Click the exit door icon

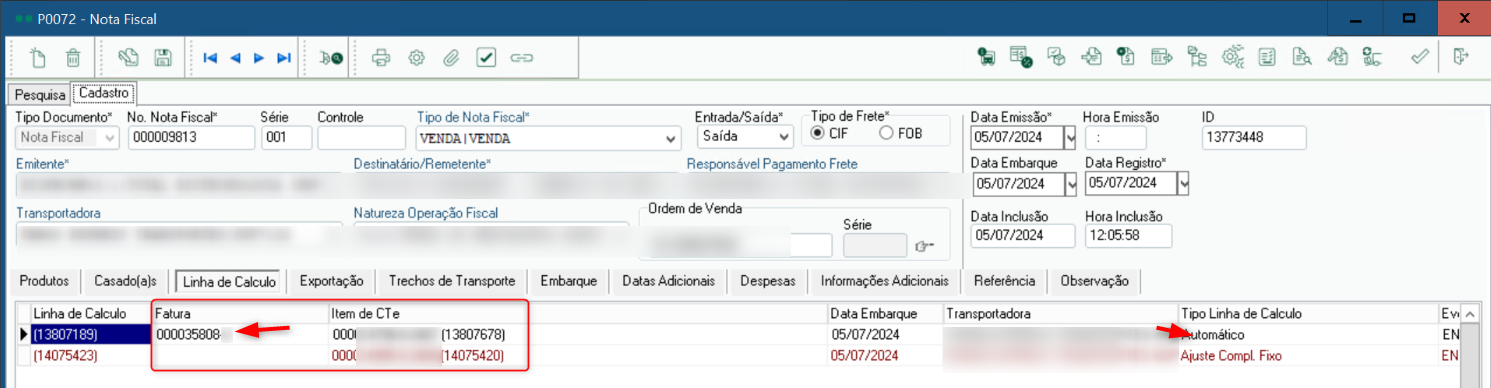(1462, 57)
